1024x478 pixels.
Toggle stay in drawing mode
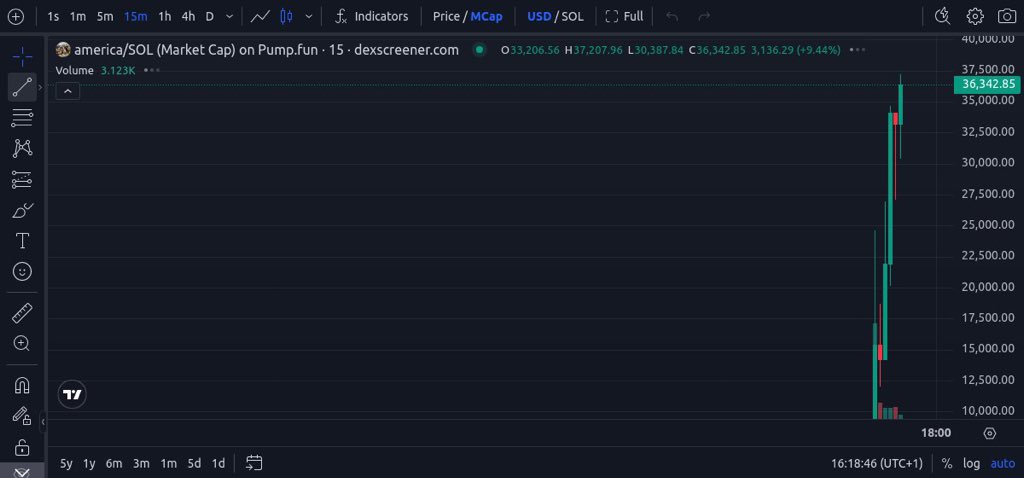[22, 416]
